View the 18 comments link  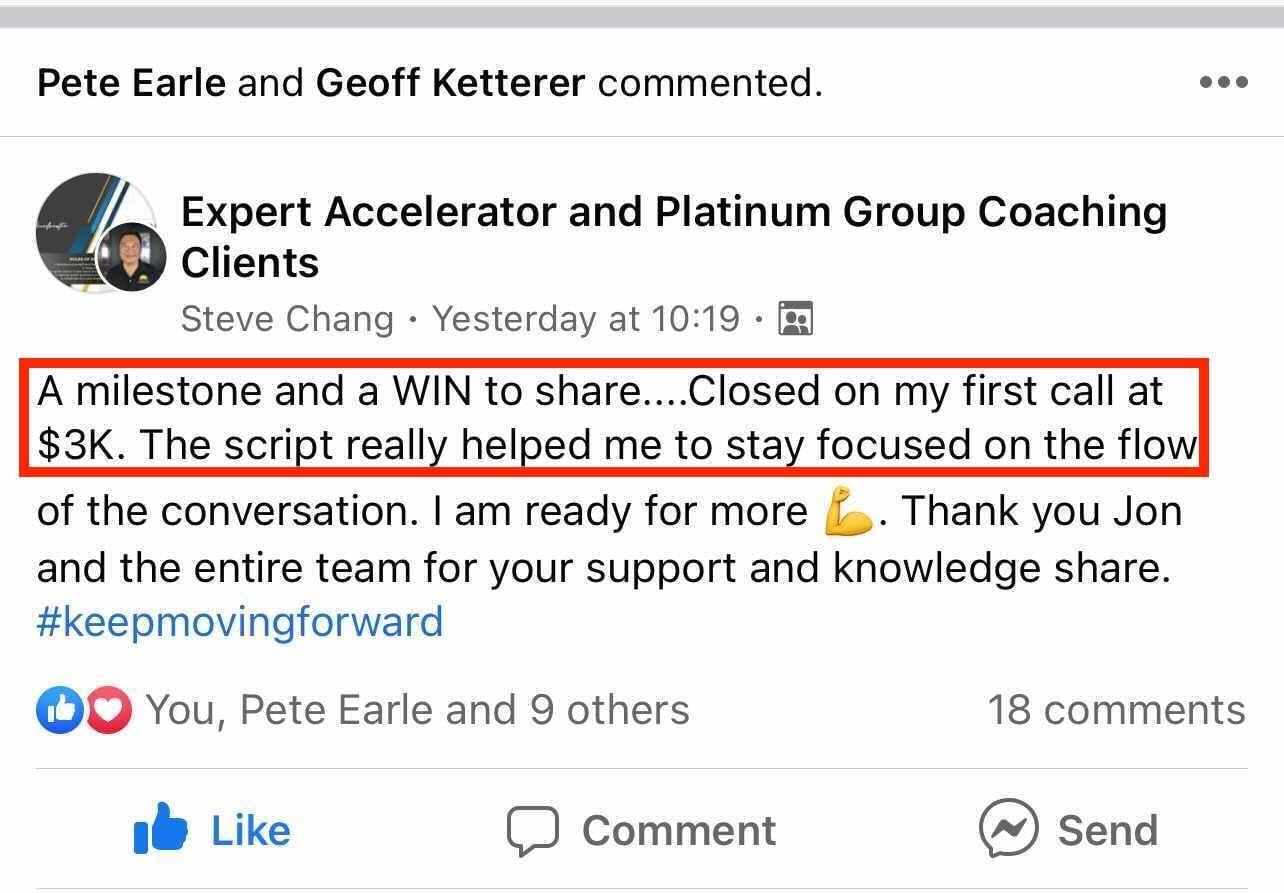(x=1116, y=710)
